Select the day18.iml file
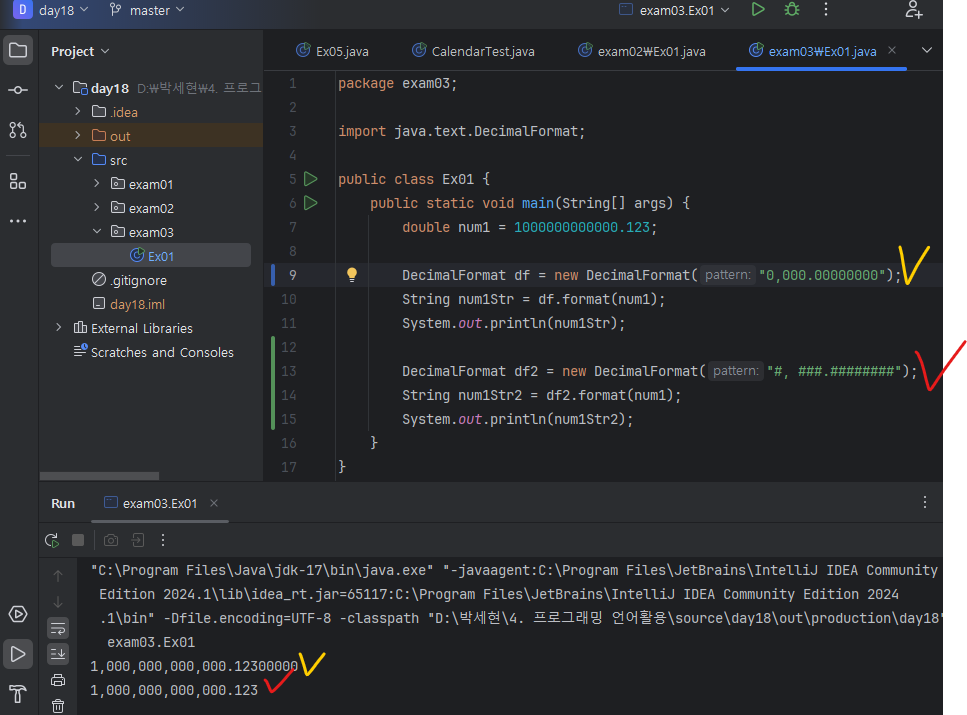Screen dimensions: 967x715 (129, 304)
